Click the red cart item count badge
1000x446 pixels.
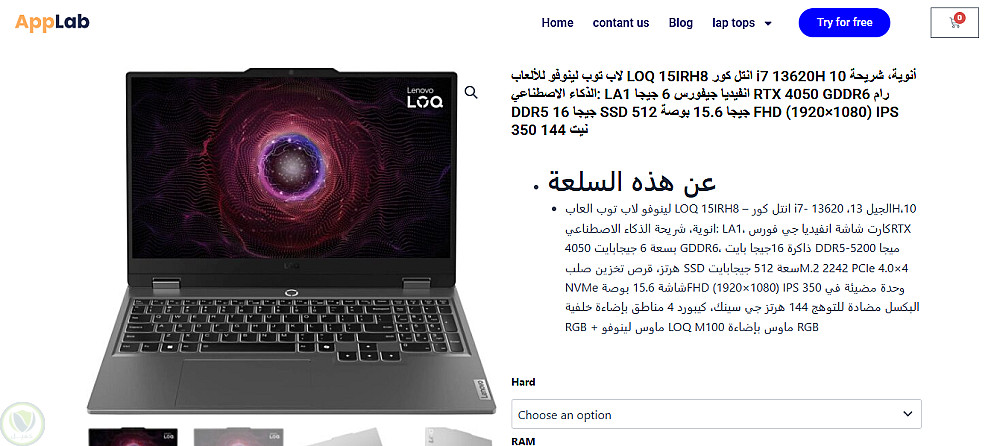tap(959, 17)
